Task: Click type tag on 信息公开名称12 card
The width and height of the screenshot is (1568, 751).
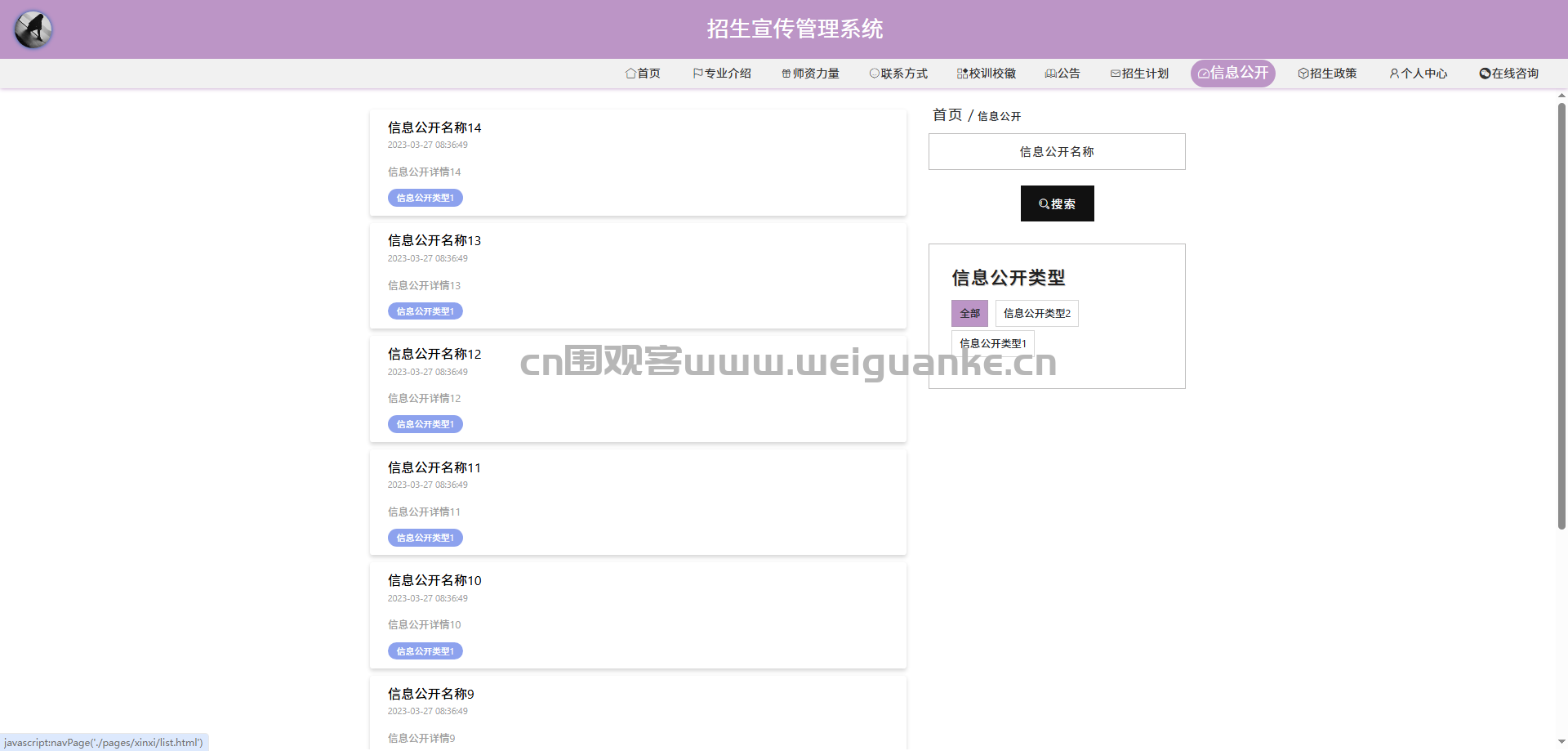Action: click(x=425, y=424)
